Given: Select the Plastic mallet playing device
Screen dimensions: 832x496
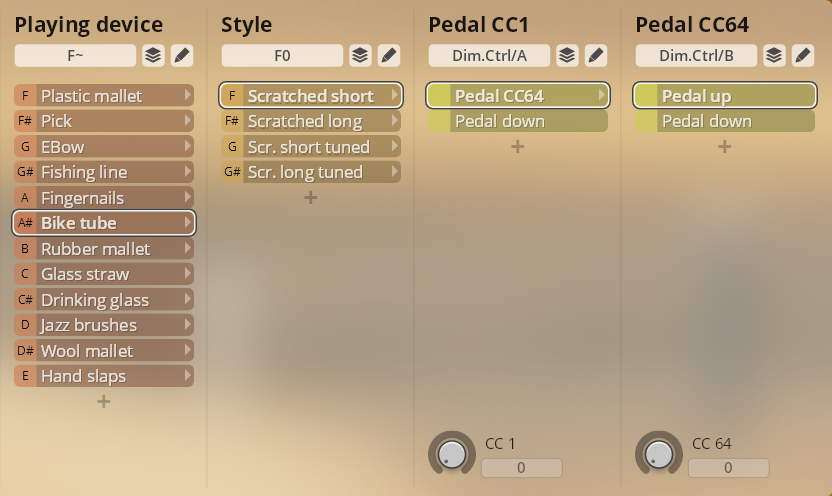Looking at the screenshot, I should (104, 96).
